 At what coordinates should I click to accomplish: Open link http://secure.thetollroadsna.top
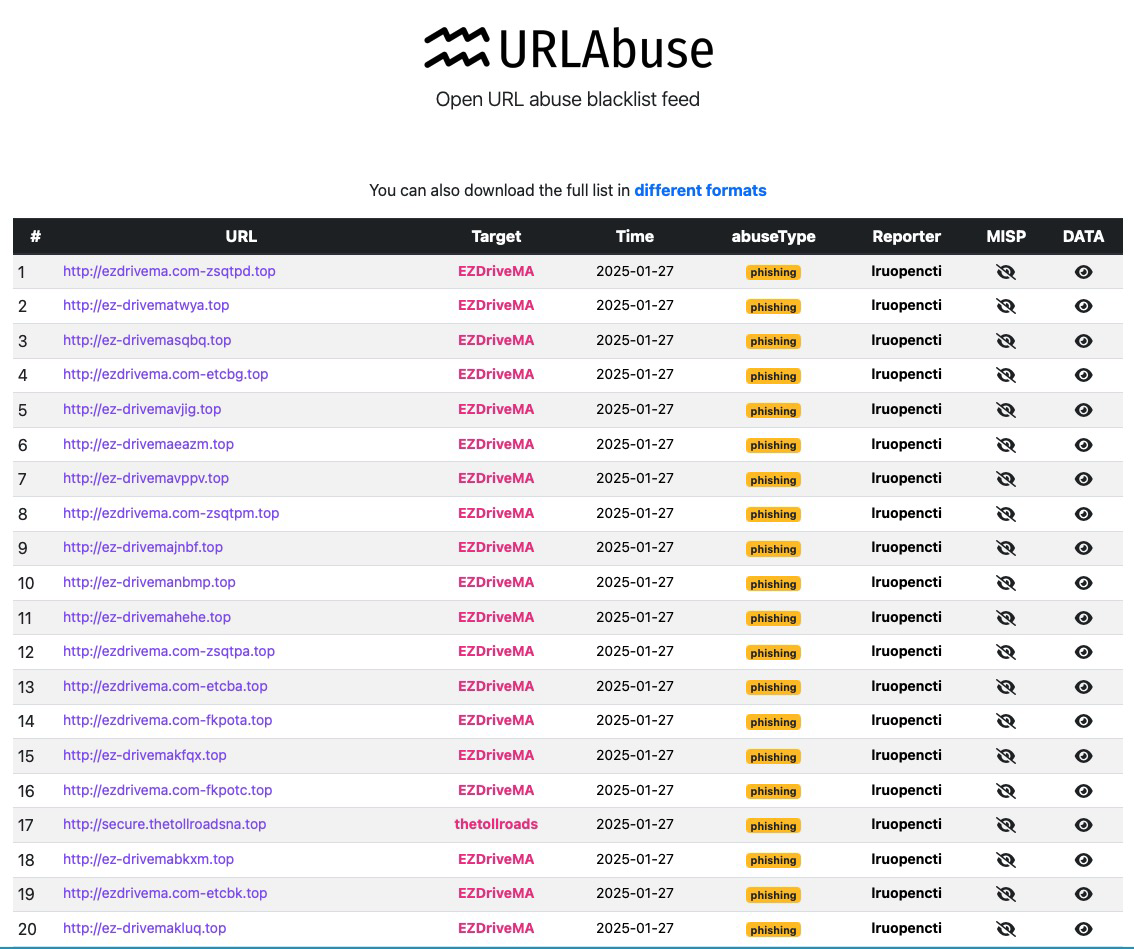coord(164,824)
